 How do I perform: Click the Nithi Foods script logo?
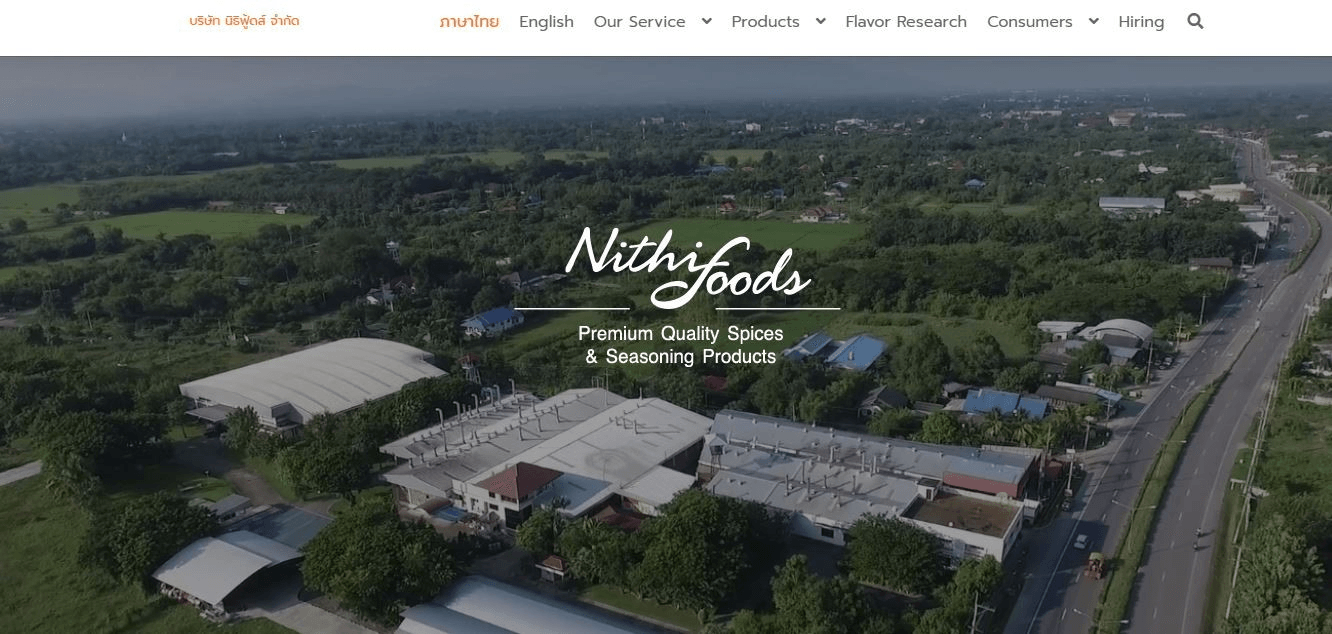[x=687, y=267]
